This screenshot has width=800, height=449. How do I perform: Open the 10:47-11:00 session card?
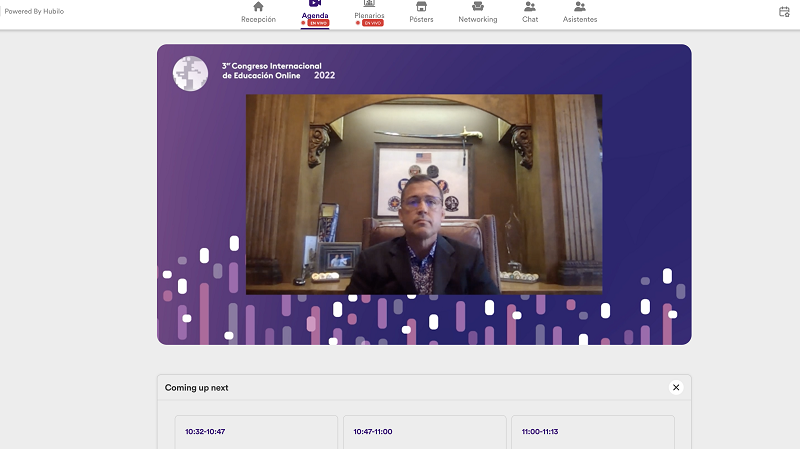click(424, 432)
